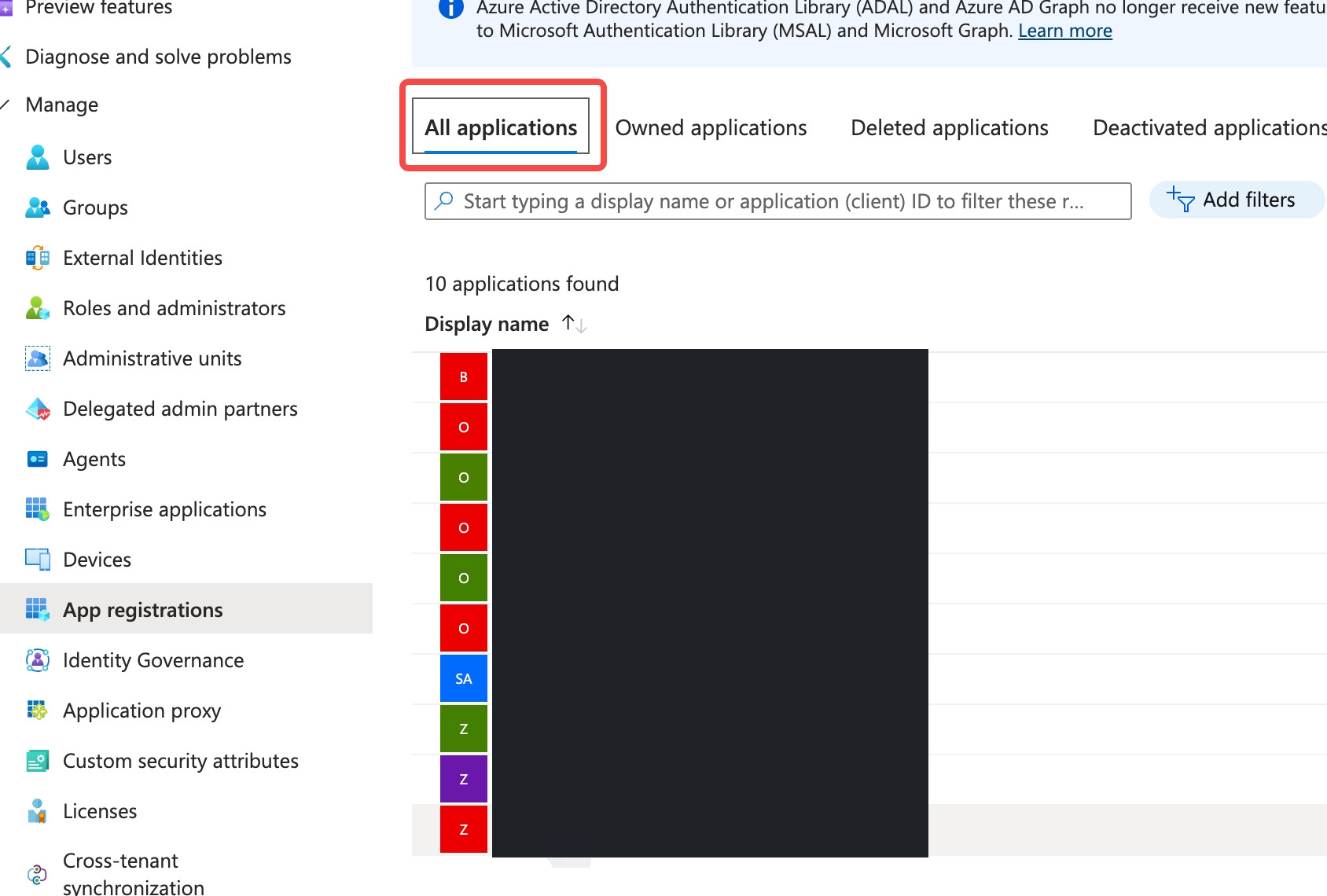Sort by Display name arrows
The width and height of the screenshot is (1327, 896).
click(575, 324)
